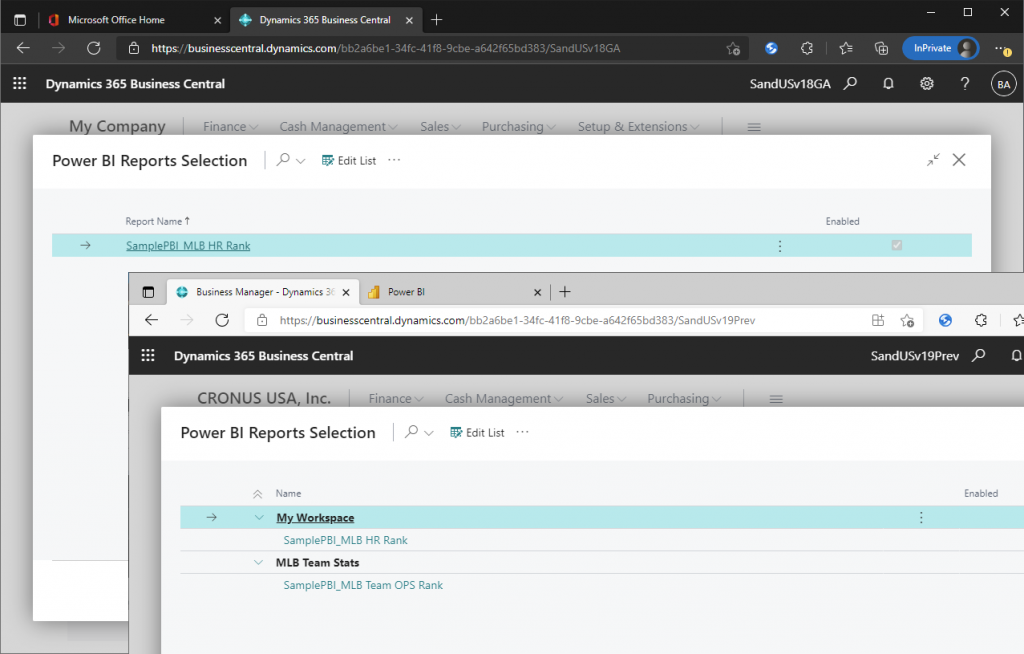Click hamburger menu in CRONUS USA bar
Screen dimensions: 1024x654
(x=776, y=399)
